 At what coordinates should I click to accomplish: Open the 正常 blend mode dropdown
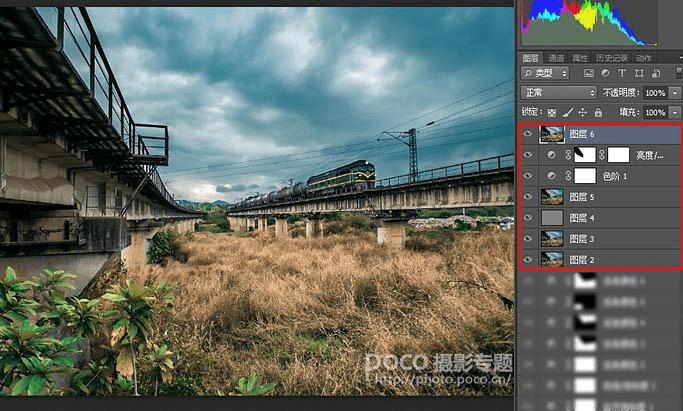(558, 93)
